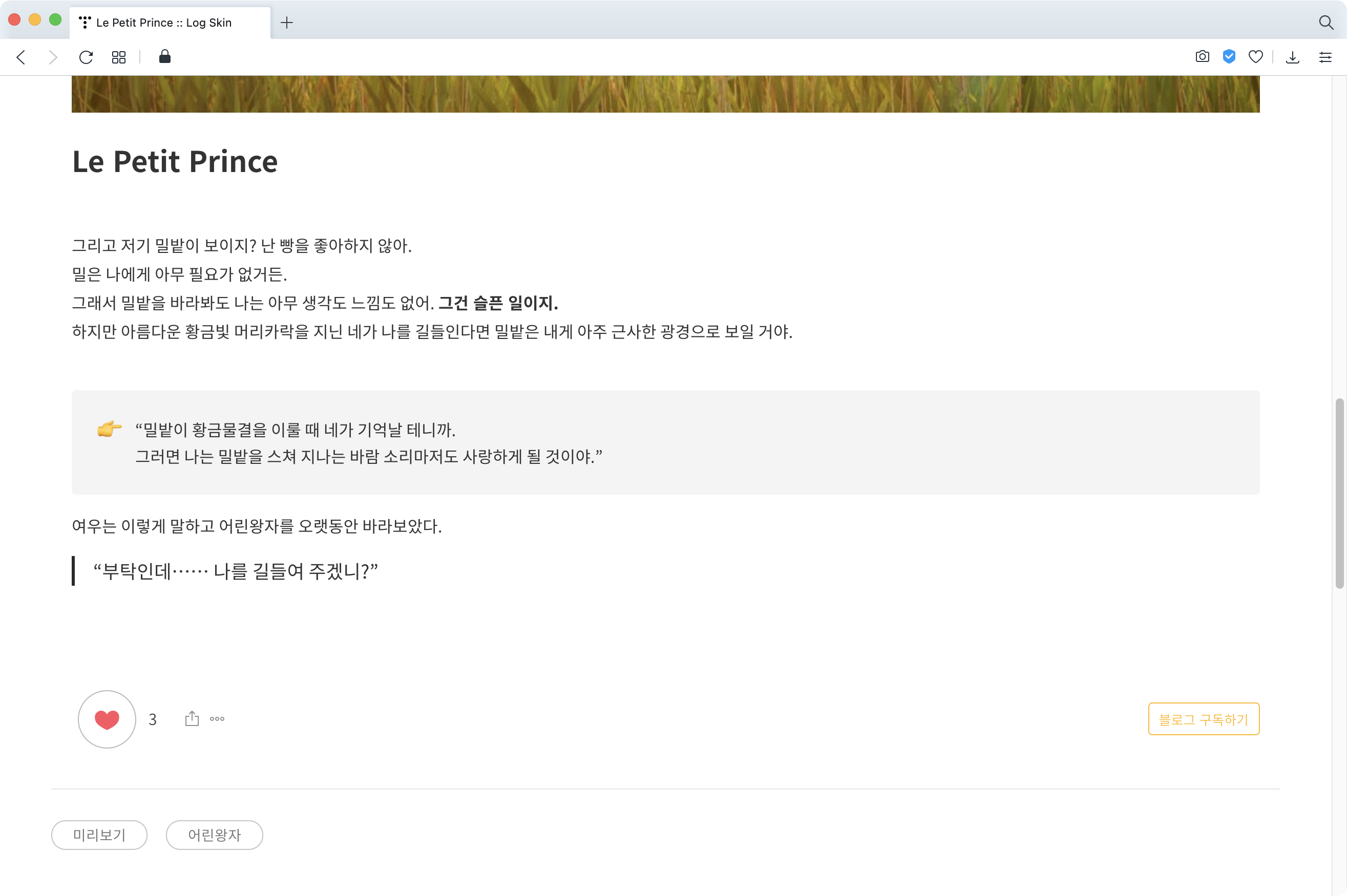Image resolution: width=1347 pixels, height=896 pixels.
Task: Click the vertical page scrollbar thumb
Action: click(x=1339, y=493)
